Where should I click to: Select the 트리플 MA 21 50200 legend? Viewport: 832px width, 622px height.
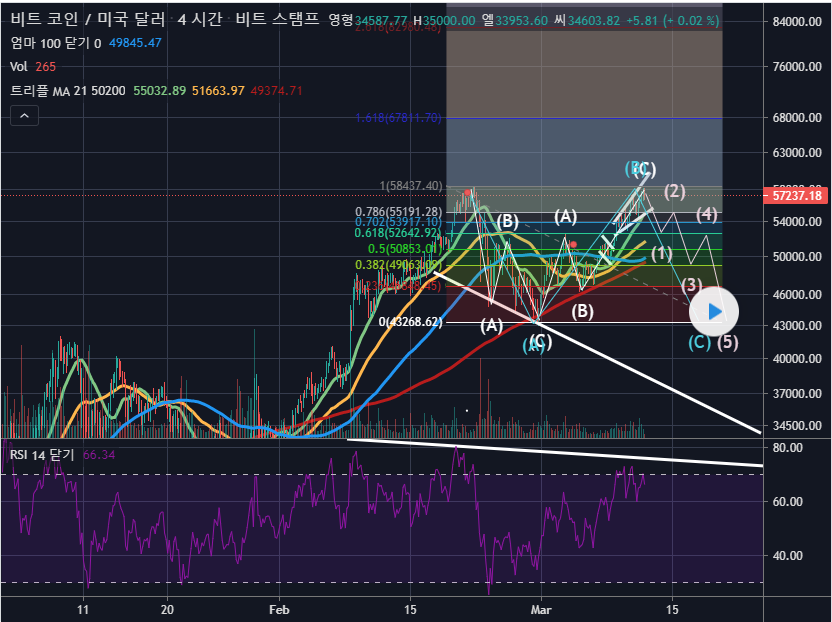point(68,91)
